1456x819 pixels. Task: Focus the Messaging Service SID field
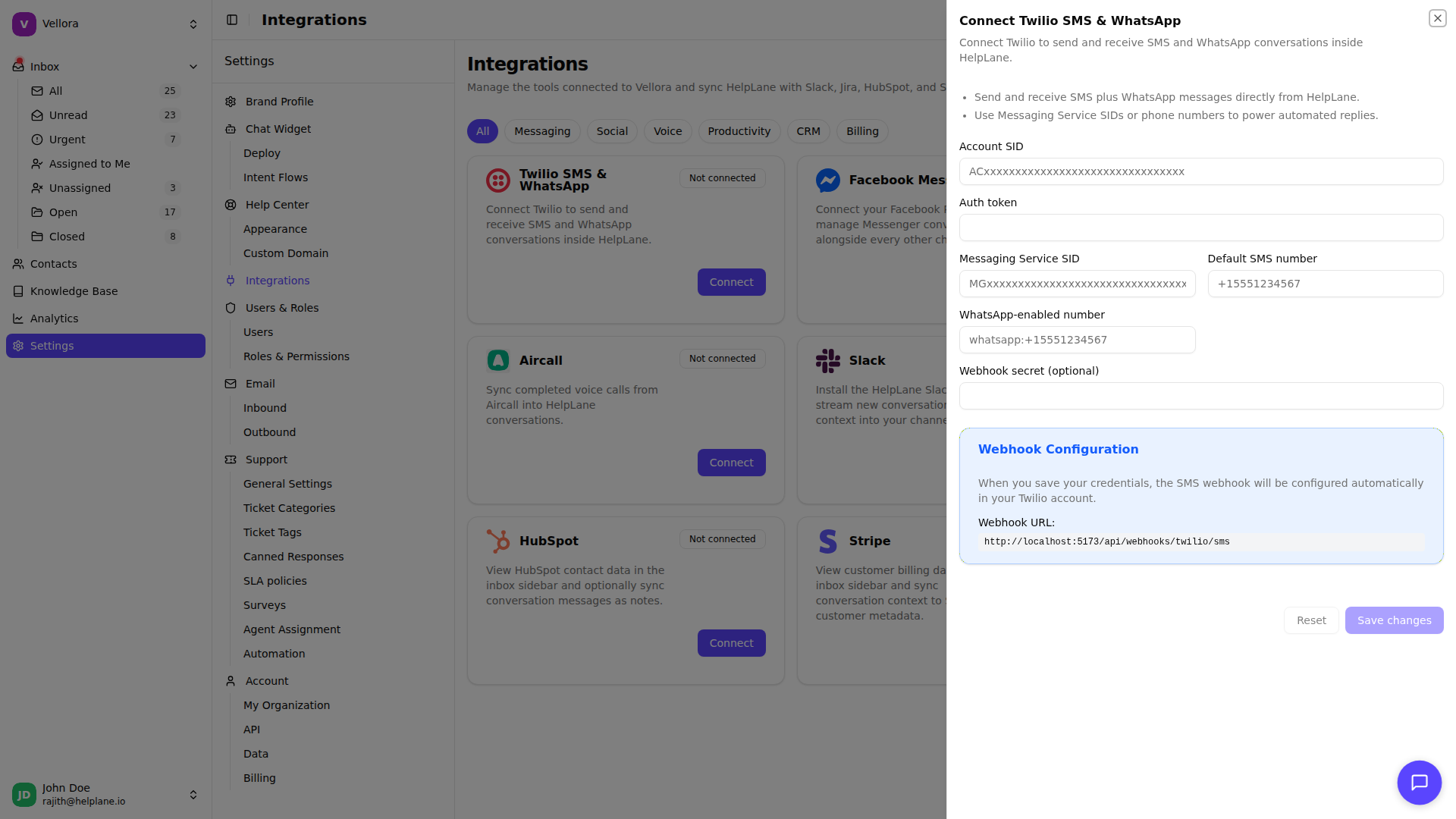pyautogui.click(x=1077, y=284)
